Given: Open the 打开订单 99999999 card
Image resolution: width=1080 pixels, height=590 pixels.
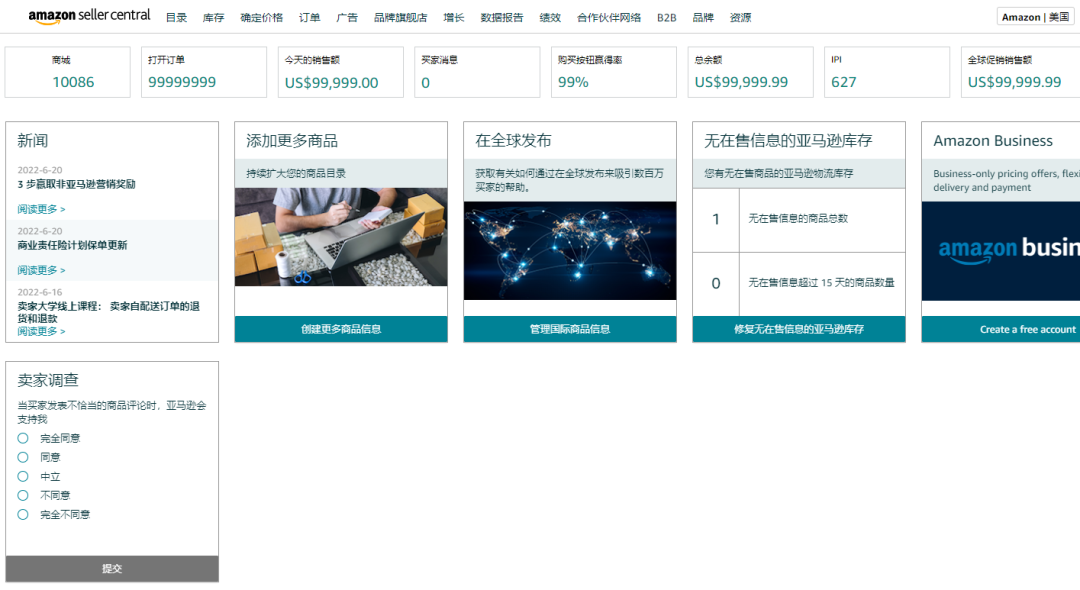Looking at the screenshot, I should click(204, 72).
